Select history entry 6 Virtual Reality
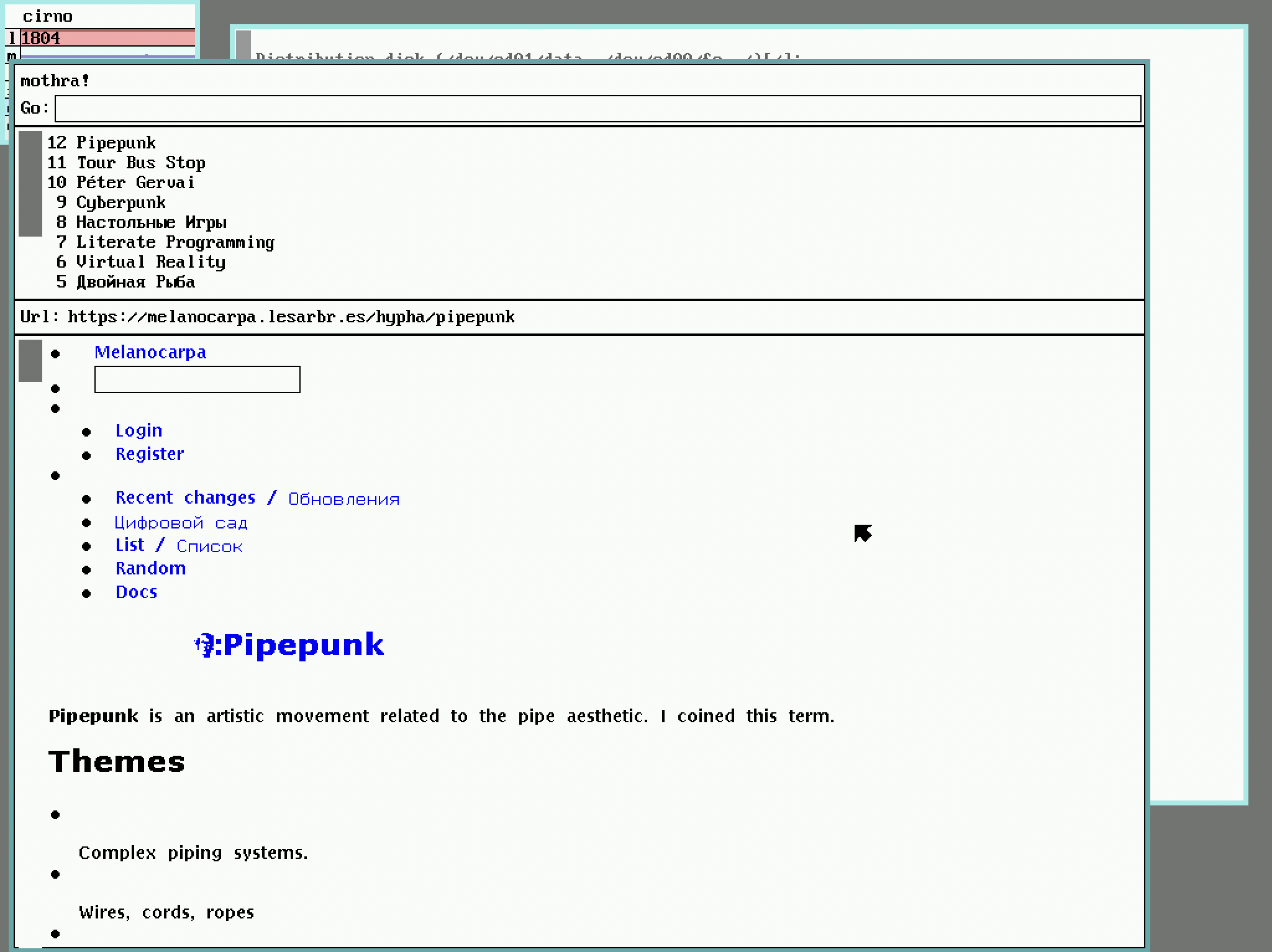 (x=141, y=262)
